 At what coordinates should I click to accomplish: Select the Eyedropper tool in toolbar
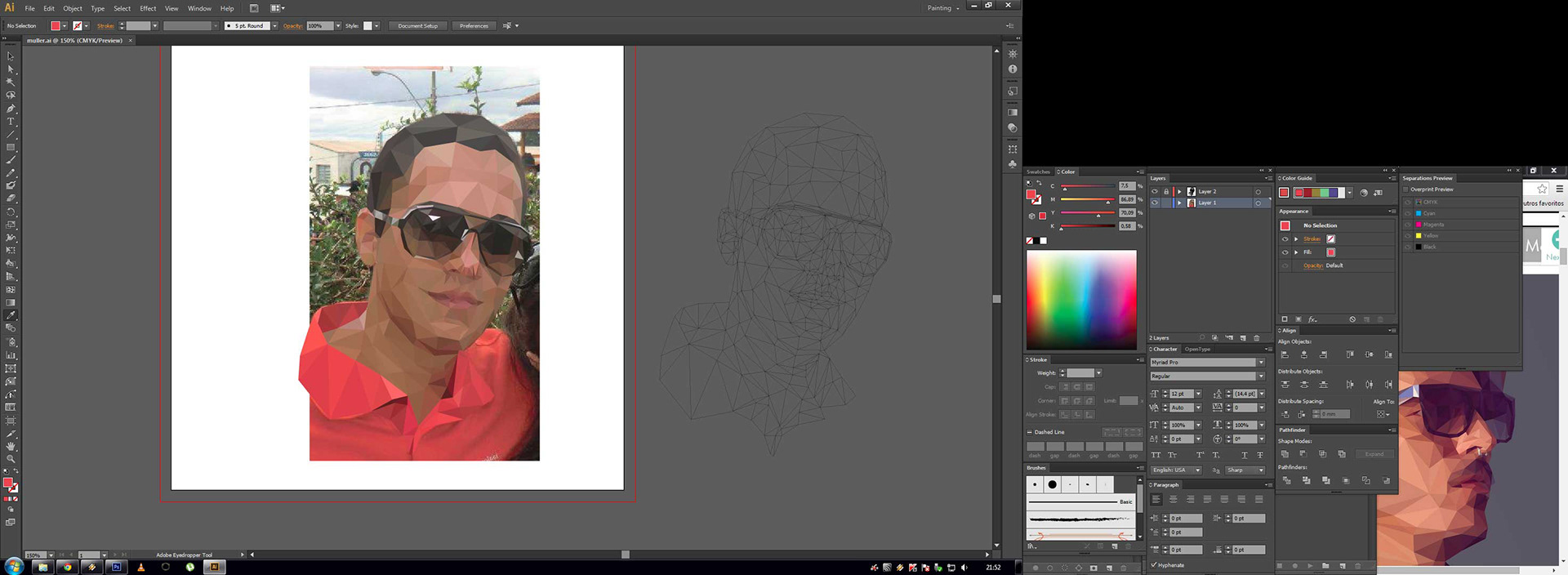tap(11, 315)
